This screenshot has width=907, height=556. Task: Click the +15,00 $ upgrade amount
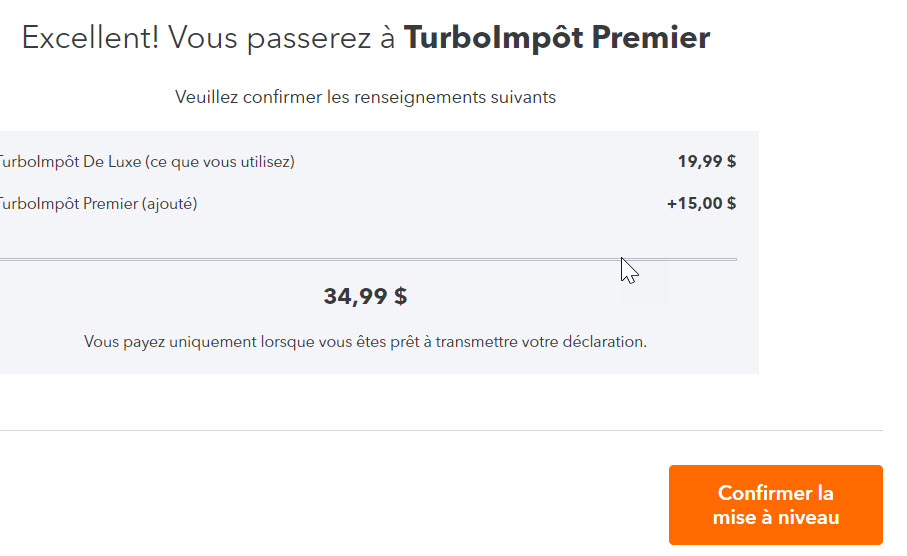(x=702, y=204)
